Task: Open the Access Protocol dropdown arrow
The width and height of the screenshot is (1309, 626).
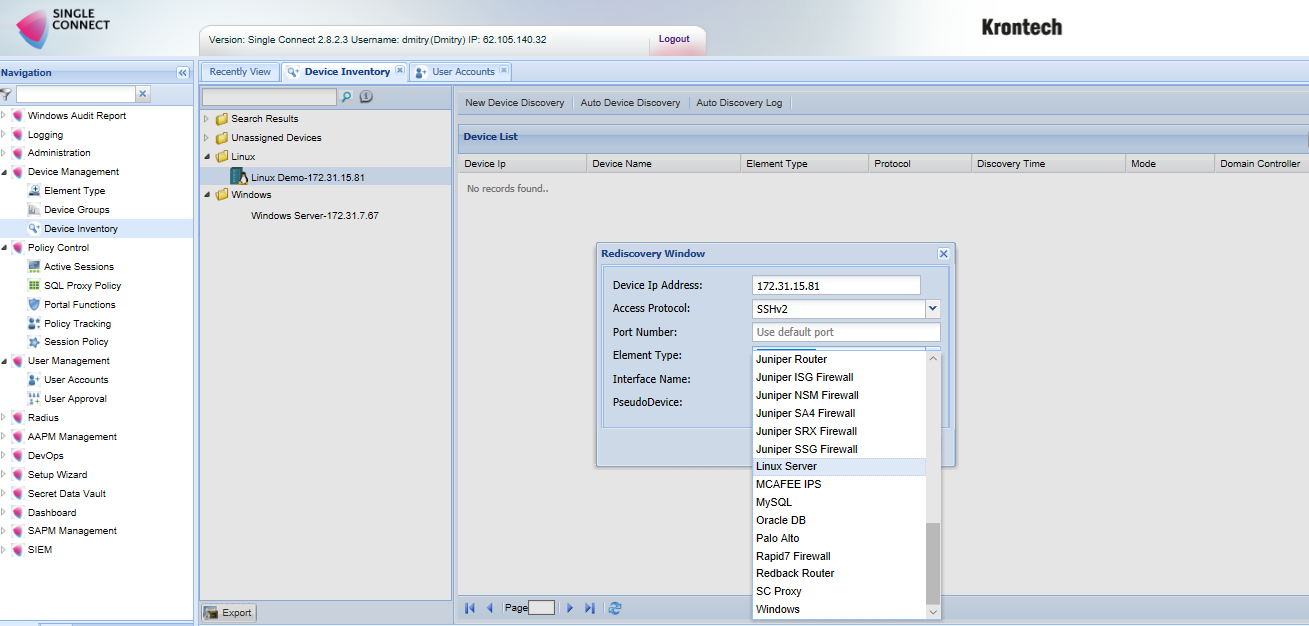Action: [x=932, y=309]
